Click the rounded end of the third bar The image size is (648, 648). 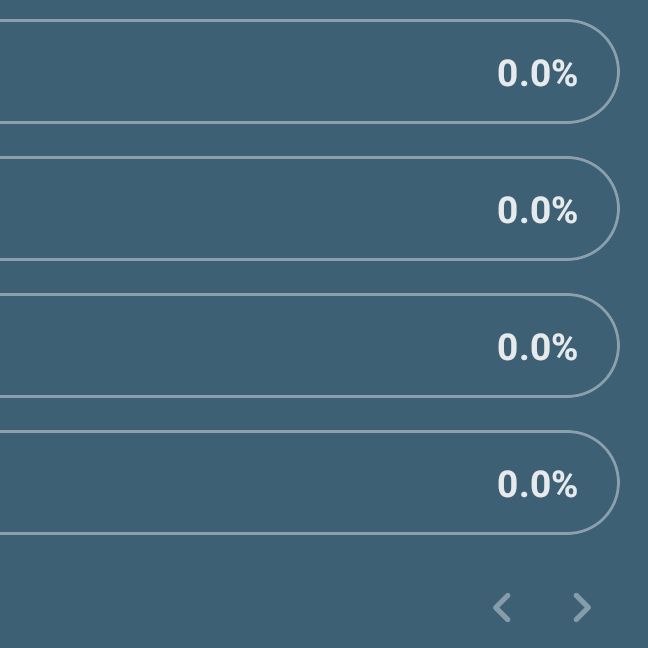(x=603, y=345)
